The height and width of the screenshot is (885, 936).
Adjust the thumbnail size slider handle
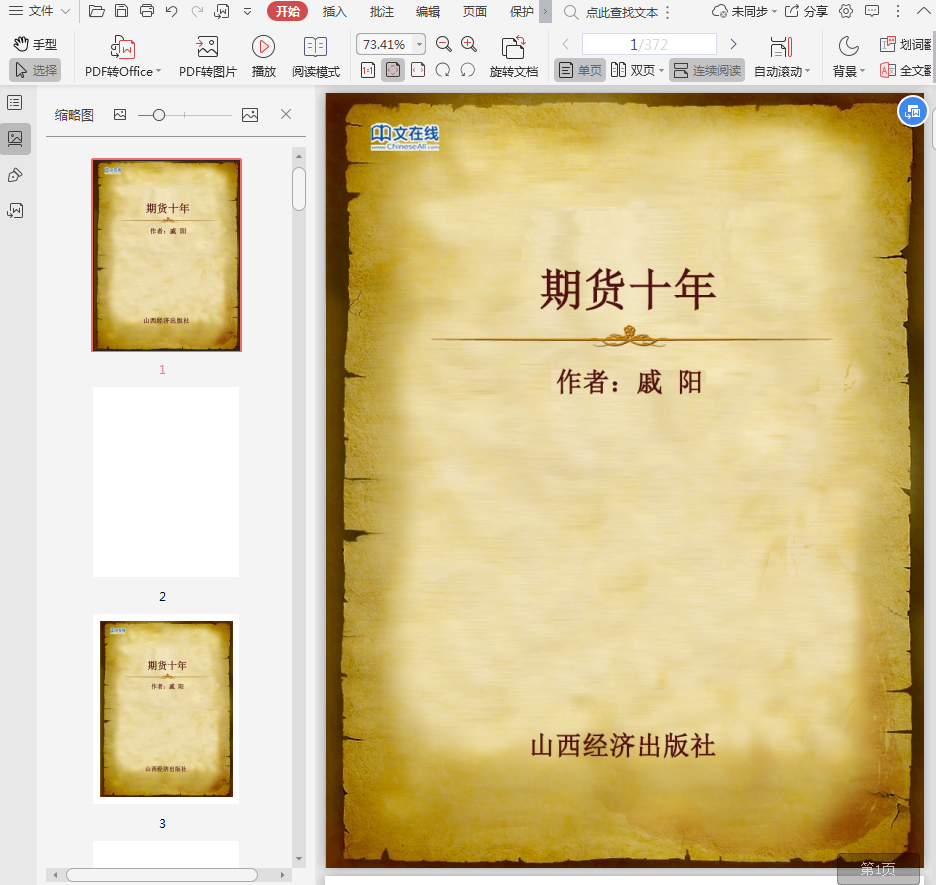159,115
